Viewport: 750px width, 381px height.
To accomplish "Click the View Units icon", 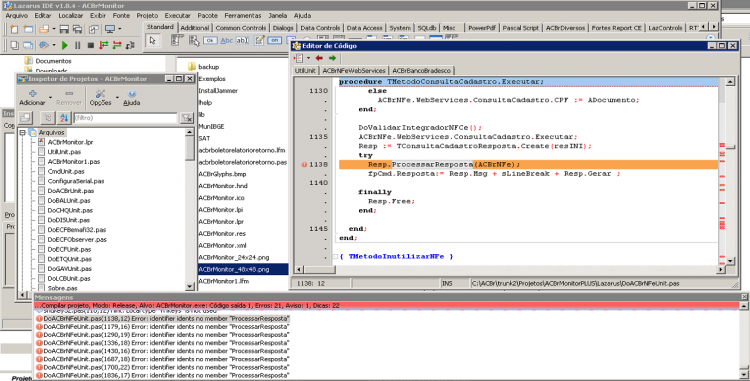I will pyautogui.click(x=14, y=45).
